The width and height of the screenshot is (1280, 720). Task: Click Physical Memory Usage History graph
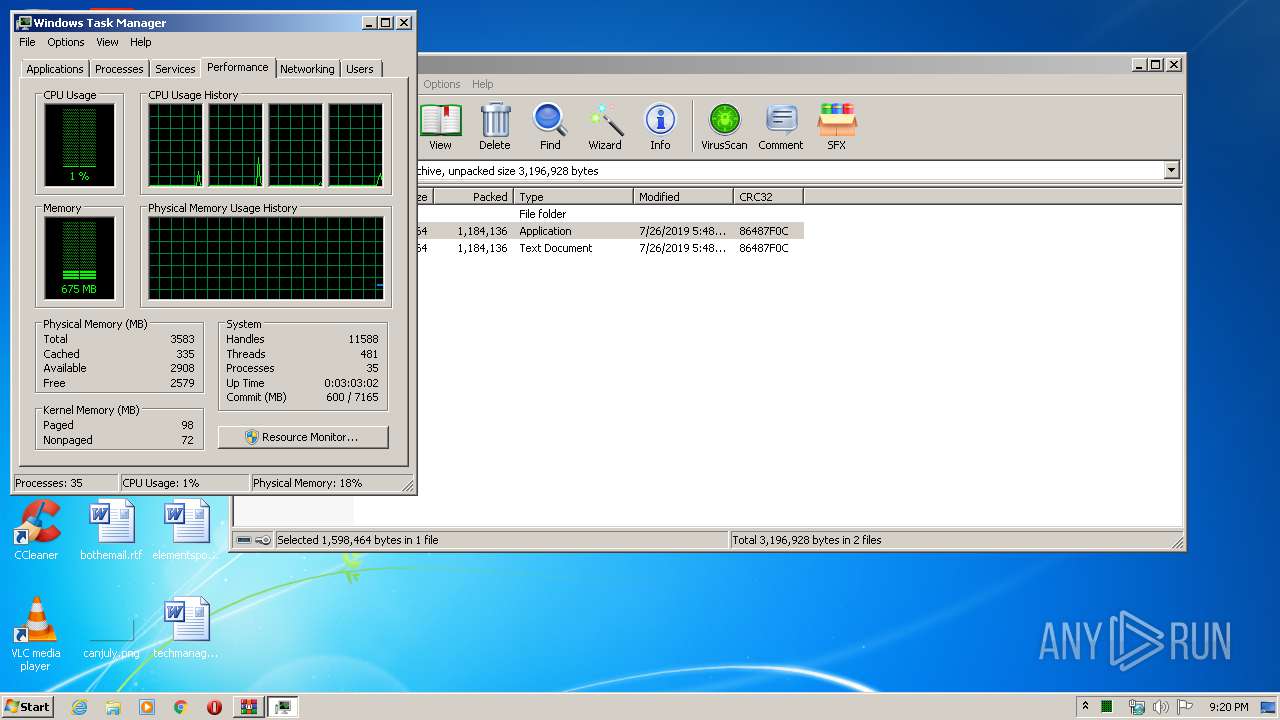266,258
